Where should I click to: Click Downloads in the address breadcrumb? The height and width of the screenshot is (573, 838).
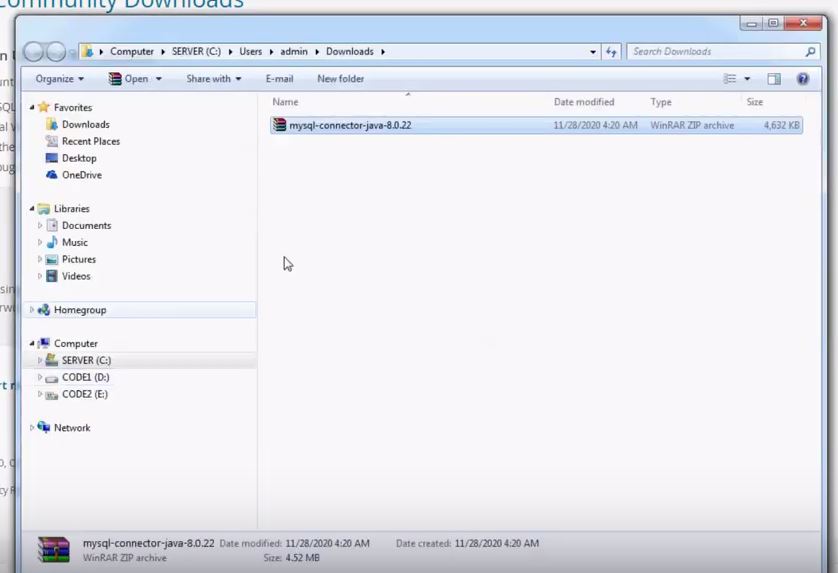(x=350, y=52)
